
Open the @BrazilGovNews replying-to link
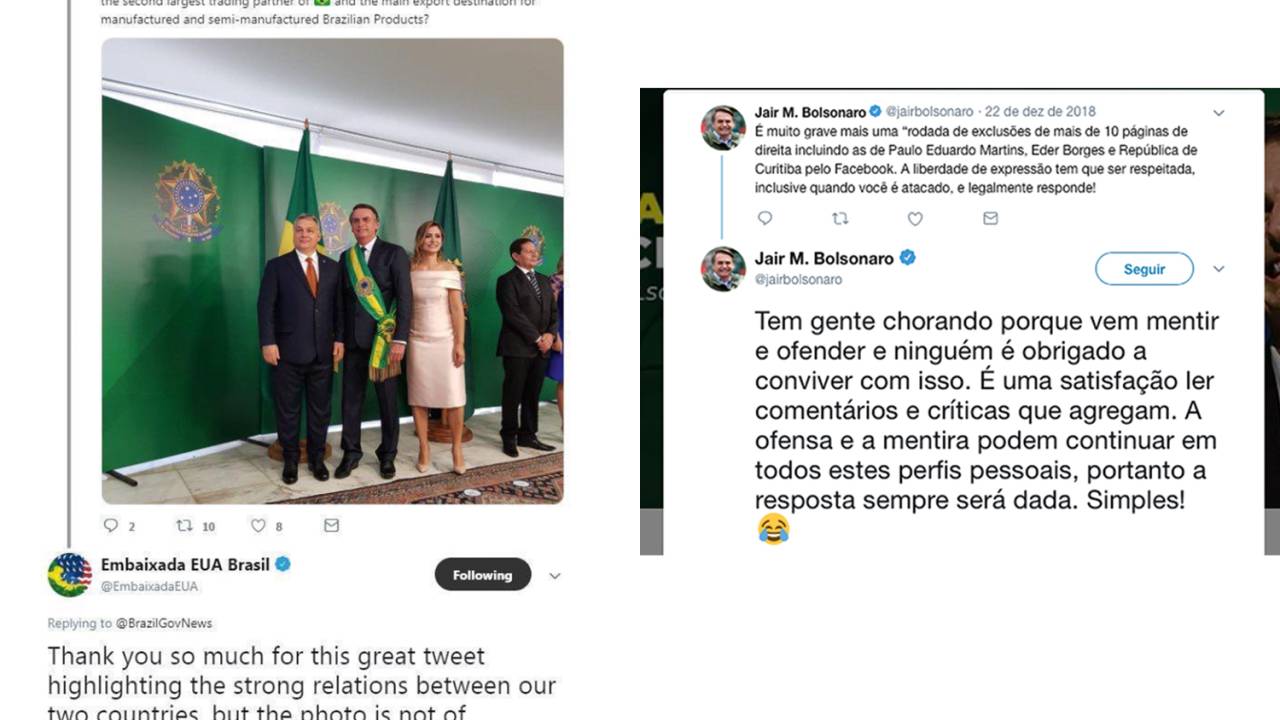(164, 623)
